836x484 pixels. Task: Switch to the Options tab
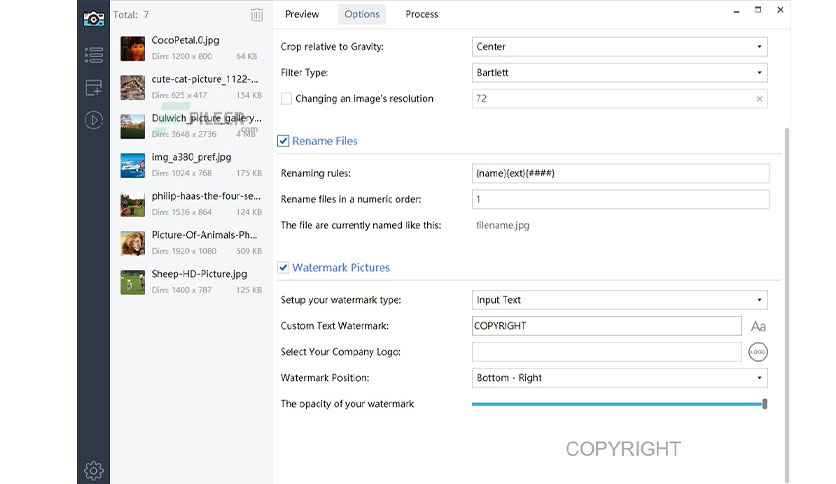(x=362, y=14)
